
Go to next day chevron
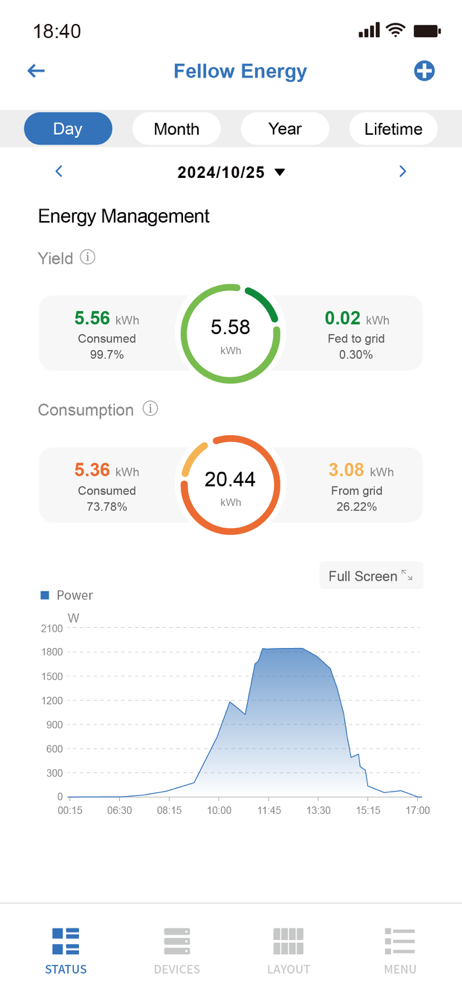(403, 171)
